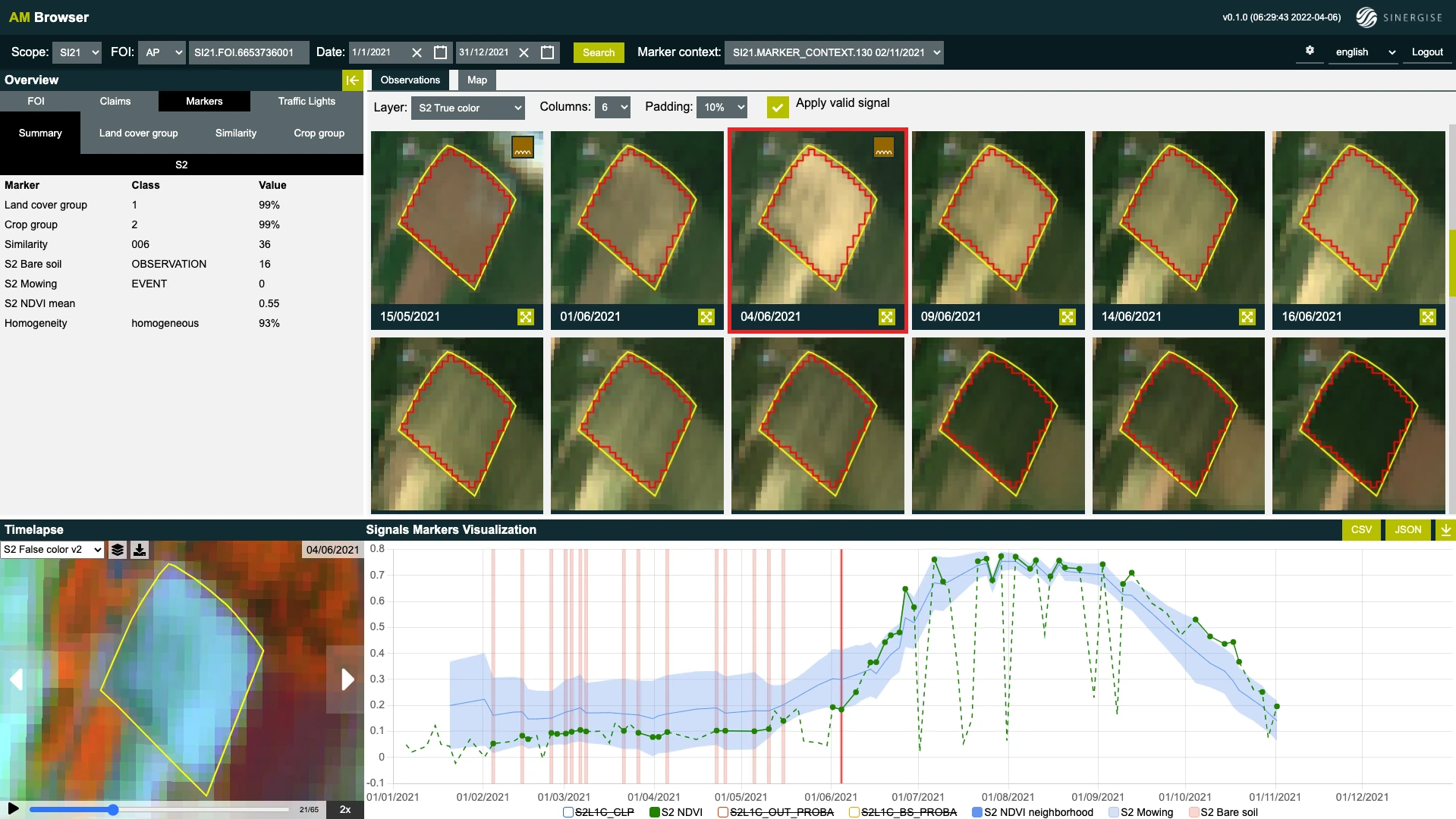Open calendar for the start date
Screen dimensions: 1456x819
point(440,52)
